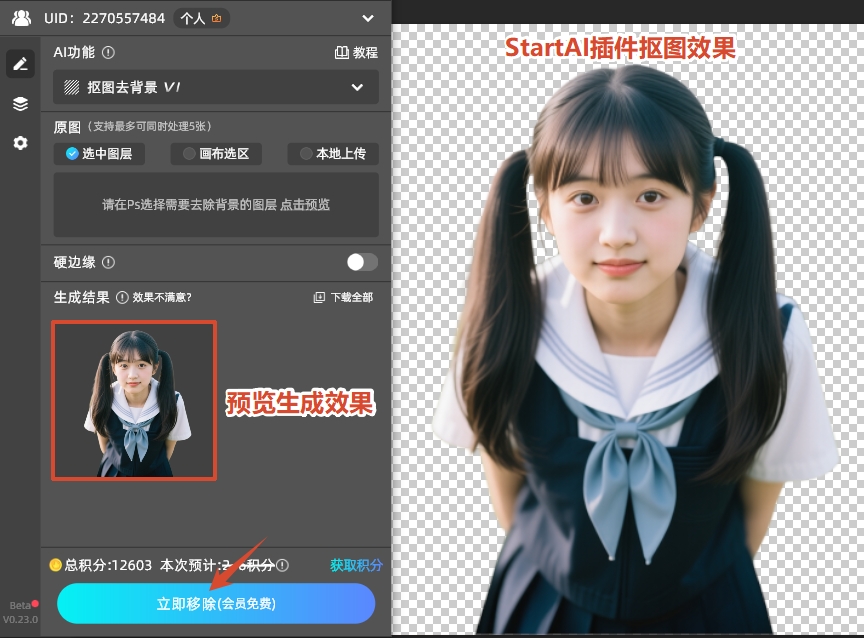Open the layers panel icon in sidebar
The width and height of the screenshot is (864, 638).
pyautogui.click(x=20, y=103)
